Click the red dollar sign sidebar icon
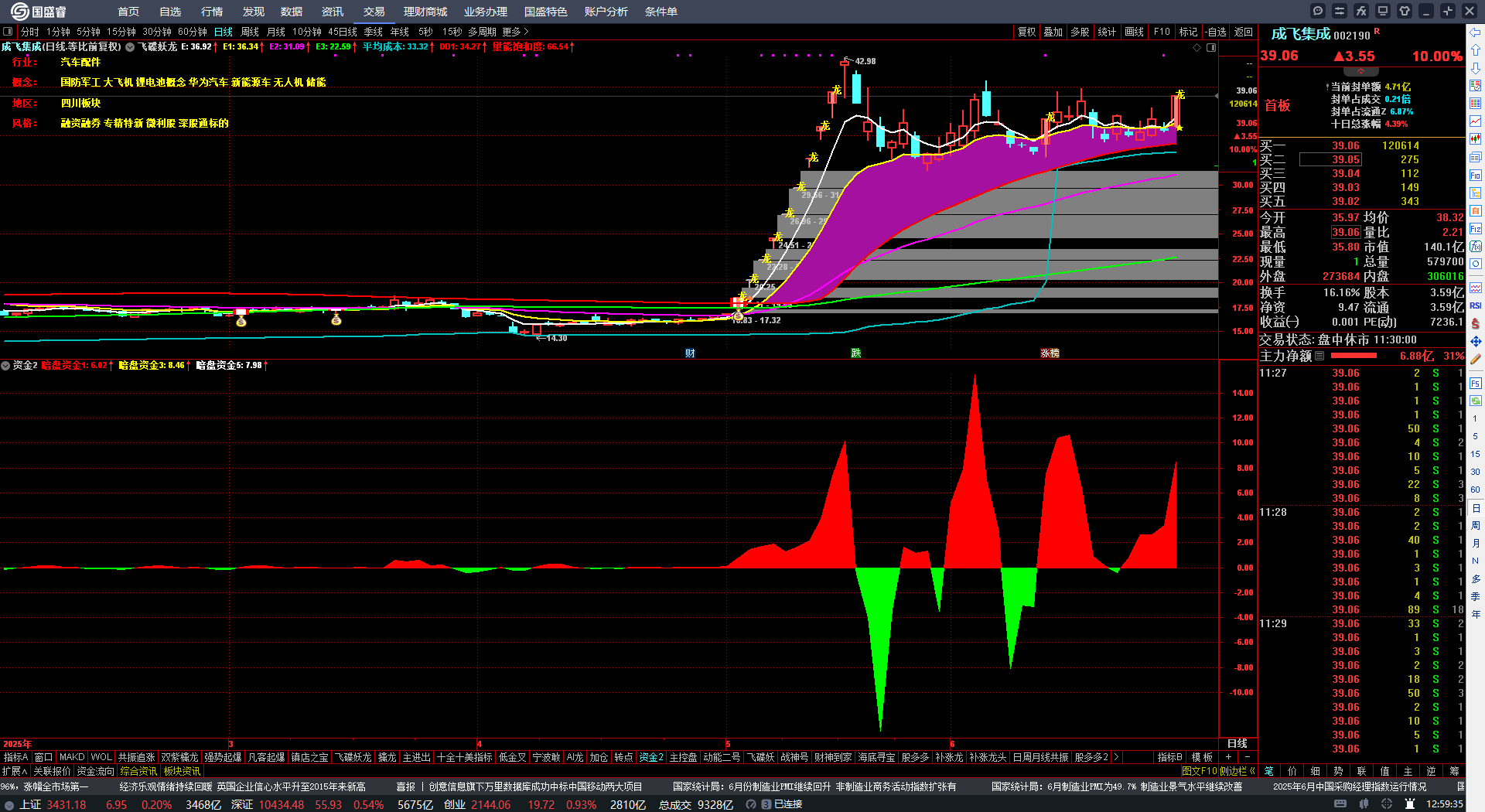 pos(1476,323)
